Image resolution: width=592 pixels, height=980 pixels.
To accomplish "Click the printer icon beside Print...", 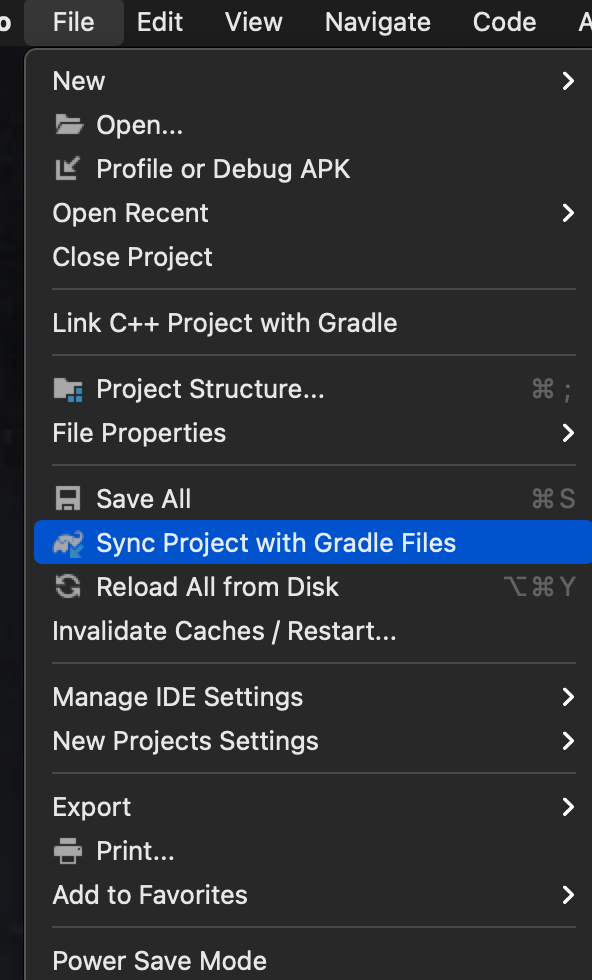I will [x=68, y=851].
